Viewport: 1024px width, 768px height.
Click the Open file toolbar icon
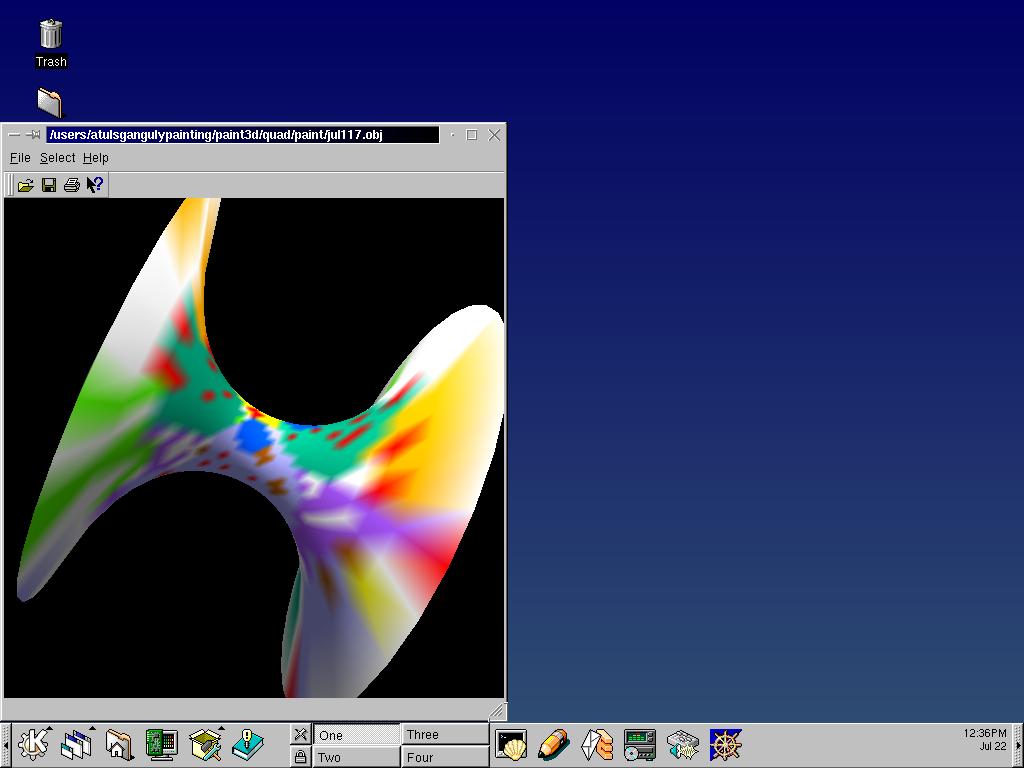[x=26, y=185]
